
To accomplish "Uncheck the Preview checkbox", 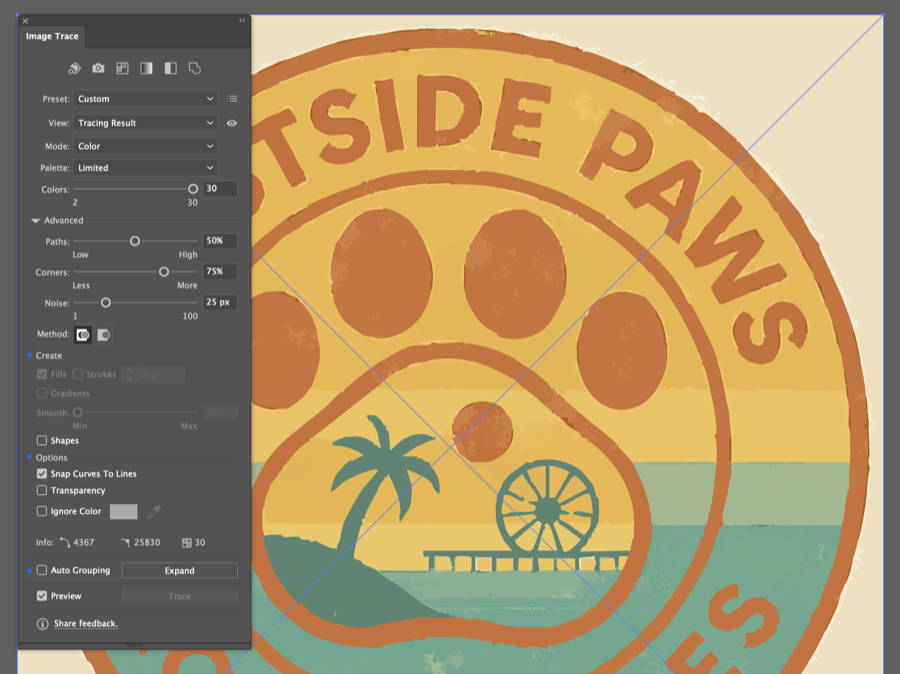I will click(42, 596).
